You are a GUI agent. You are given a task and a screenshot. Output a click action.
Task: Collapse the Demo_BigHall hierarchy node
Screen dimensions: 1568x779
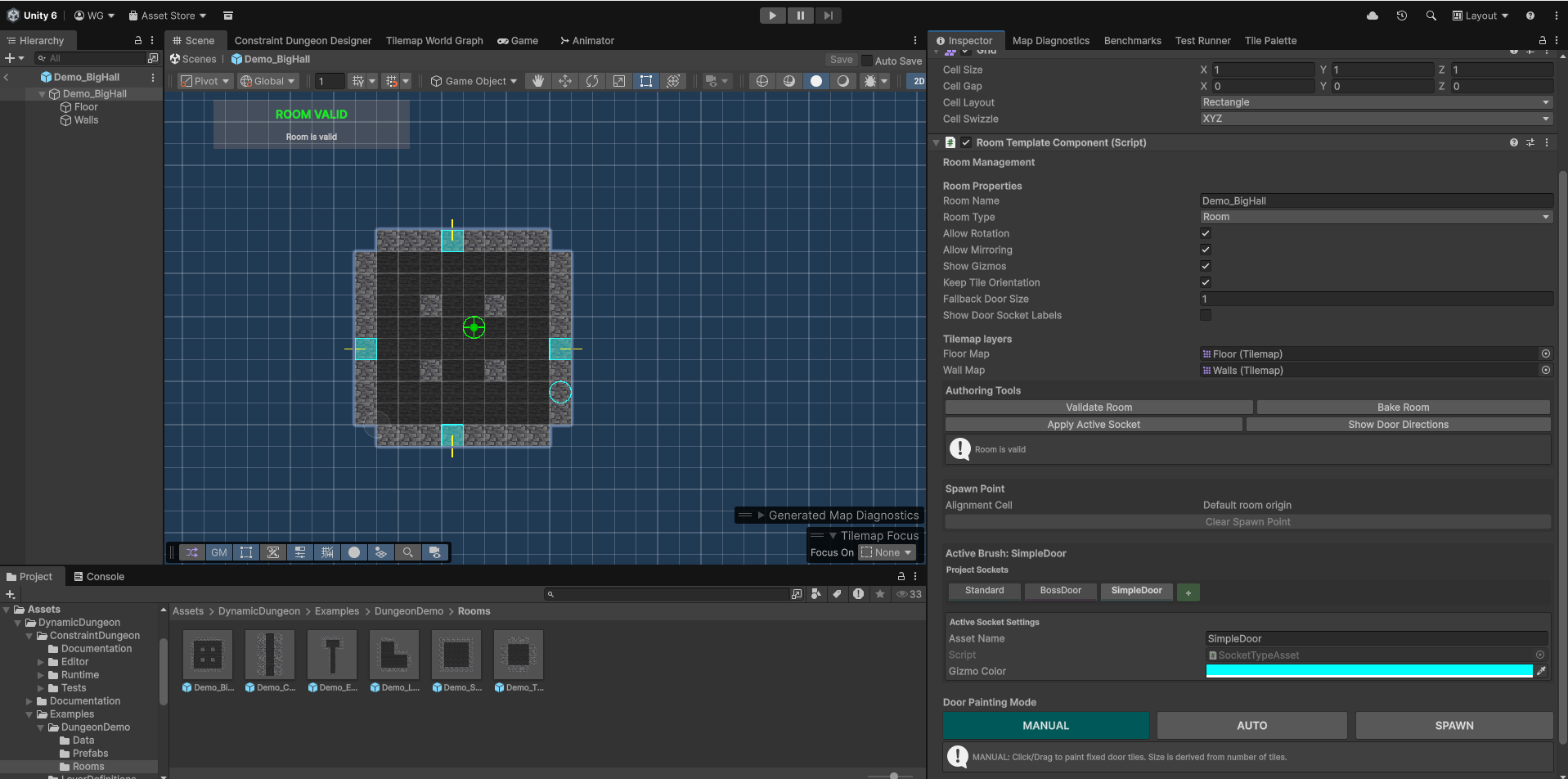point(42,94)
